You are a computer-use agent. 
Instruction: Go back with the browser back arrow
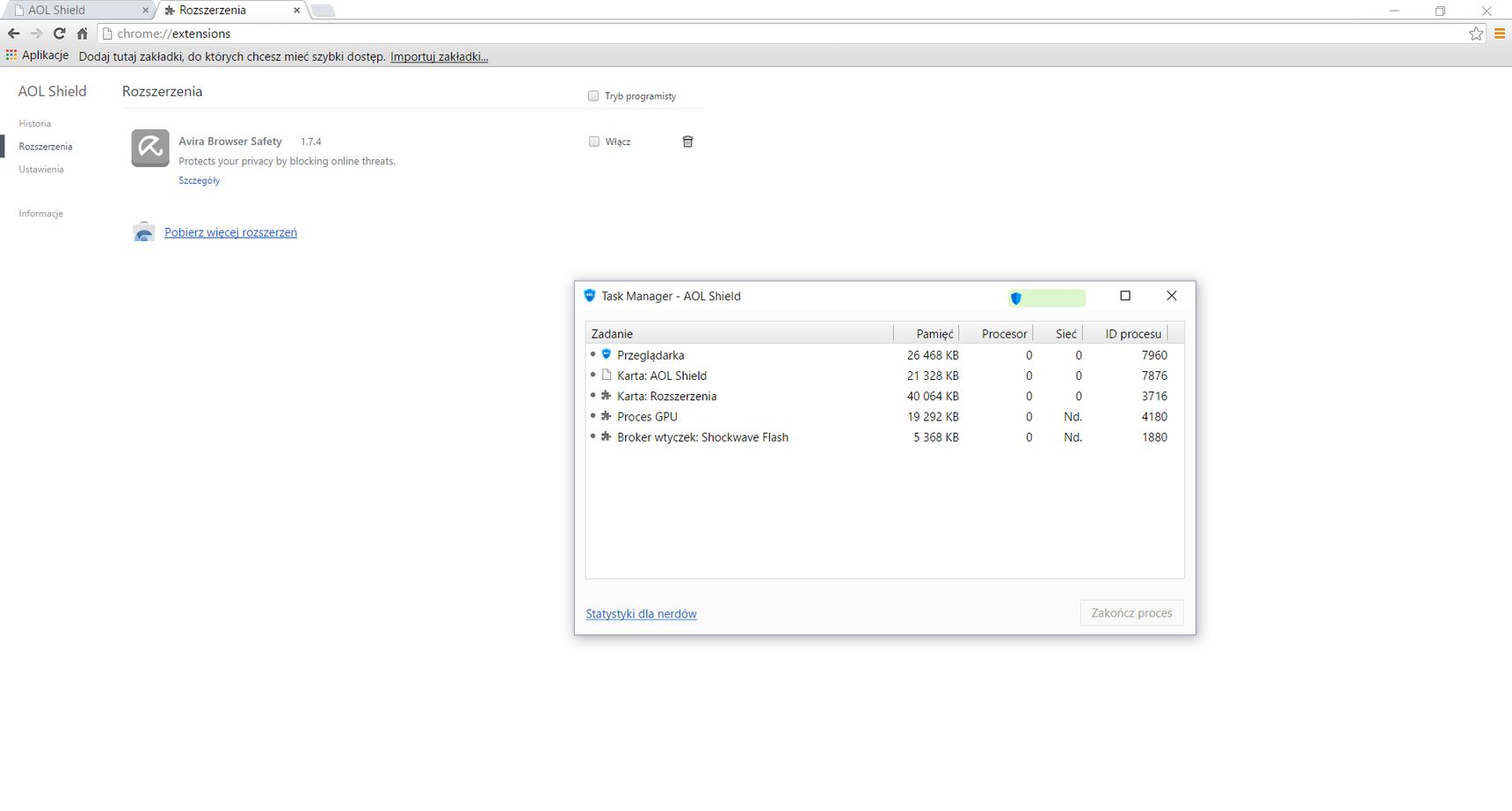point(13,33)
